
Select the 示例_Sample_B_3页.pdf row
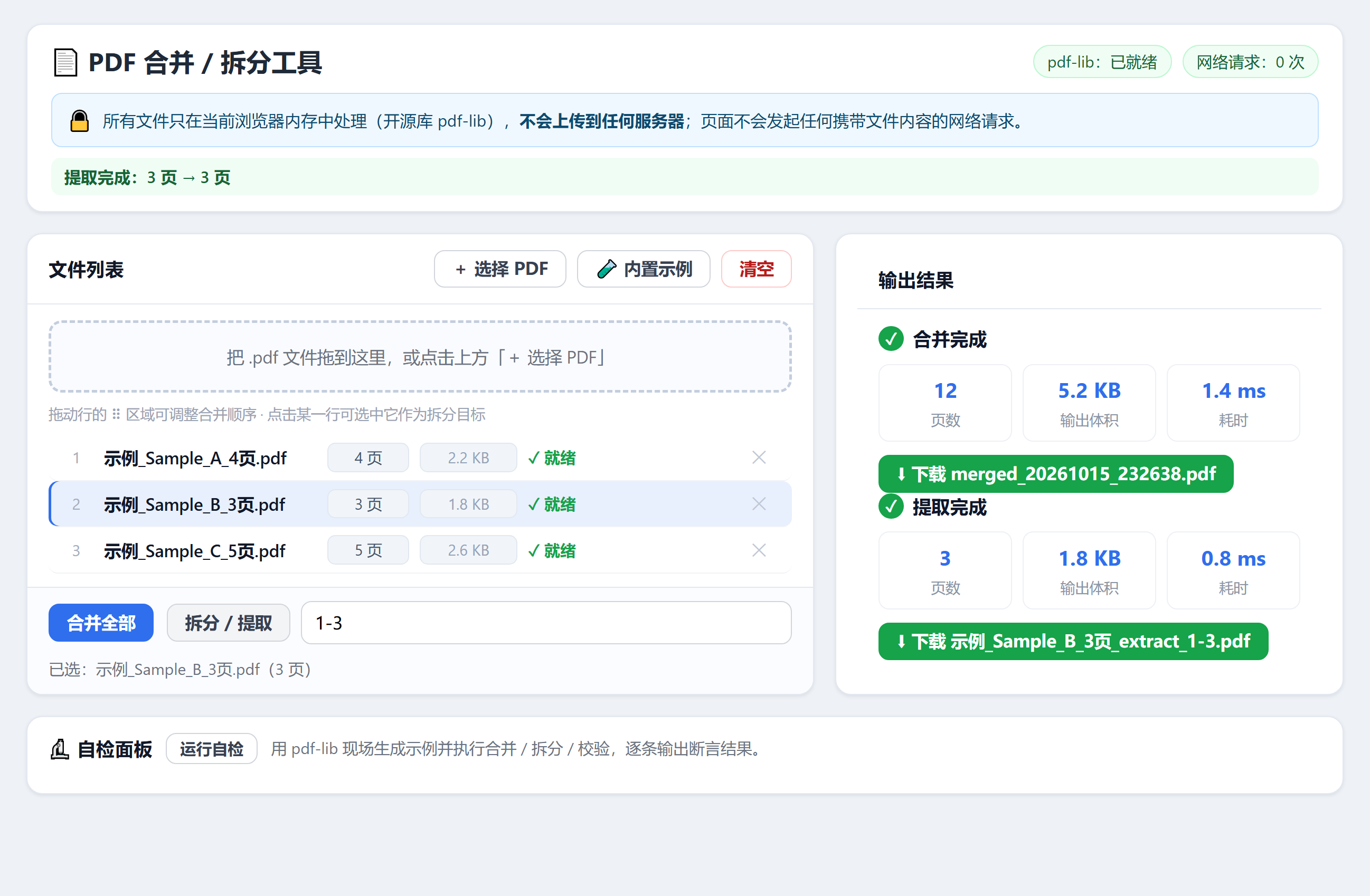point(420,504)
